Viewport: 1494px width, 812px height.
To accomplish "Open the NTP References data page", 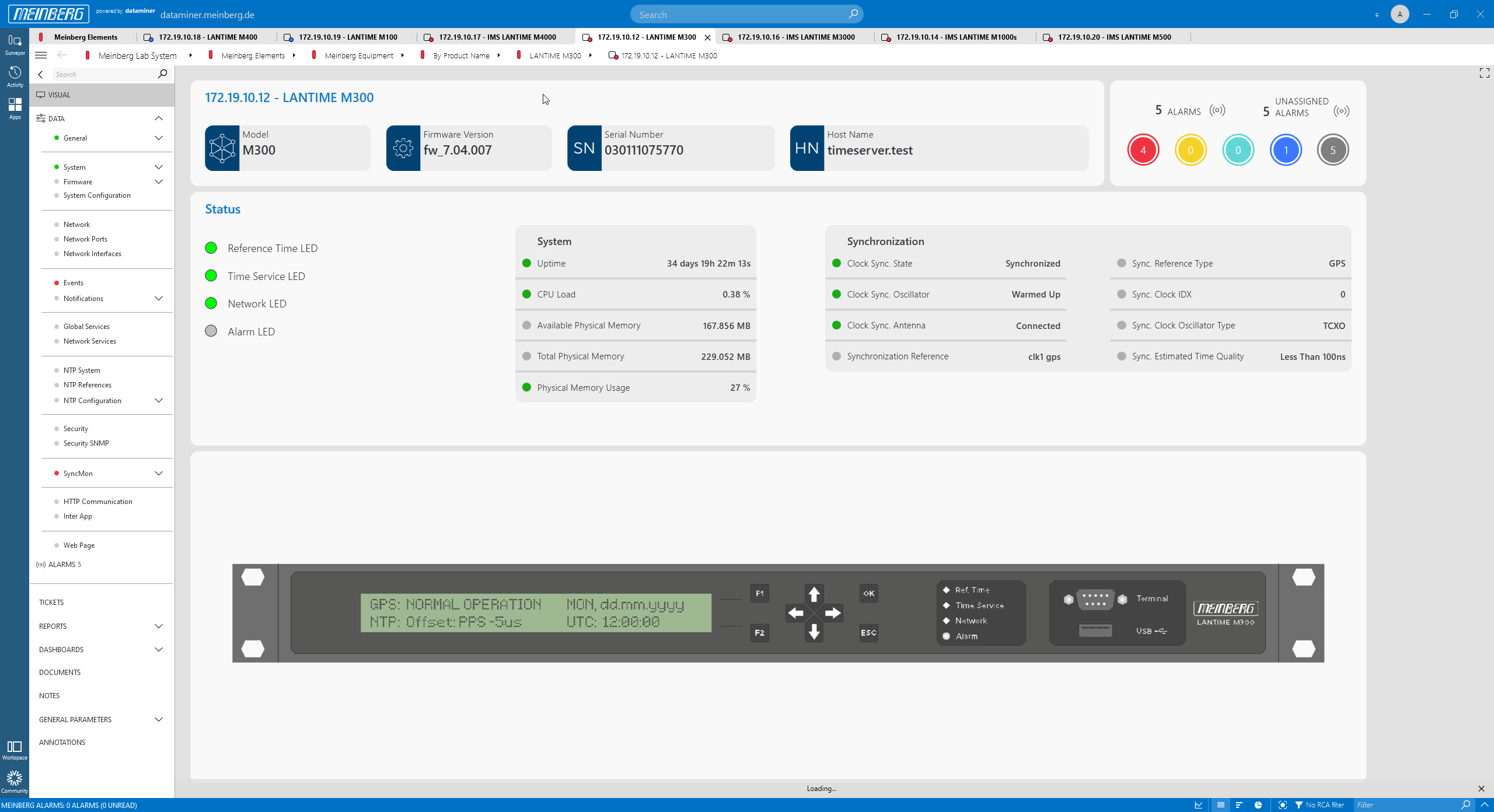I will tap(87, 385).
